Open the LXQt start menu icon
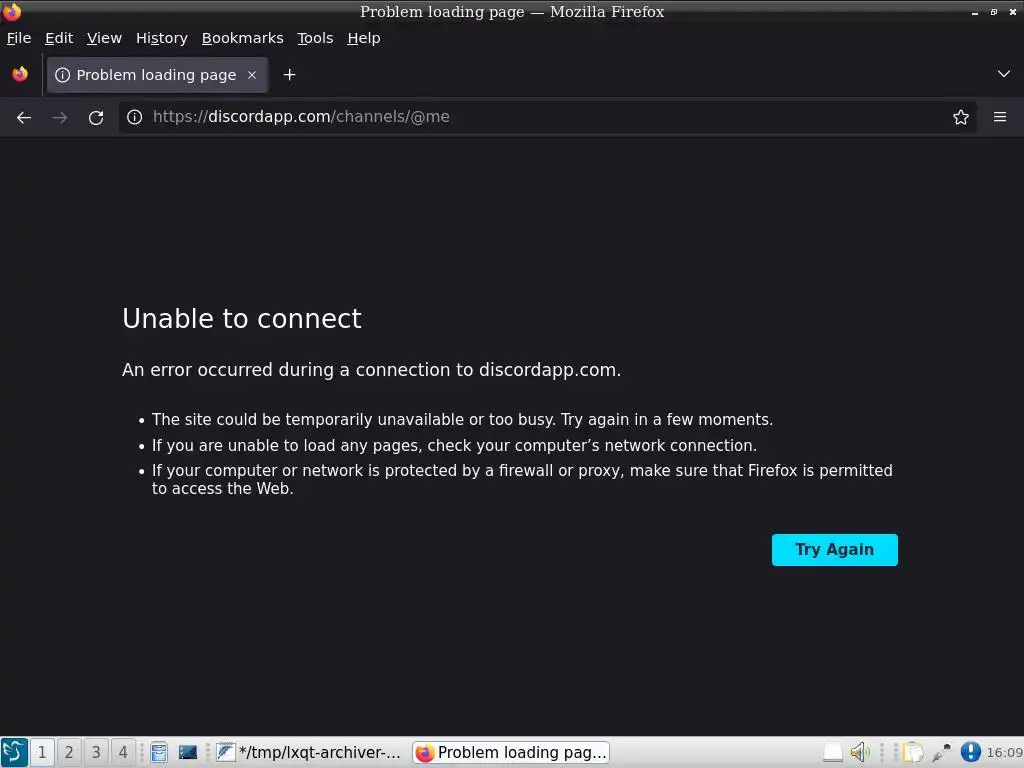1024x768 pixels. pos(14,752)
